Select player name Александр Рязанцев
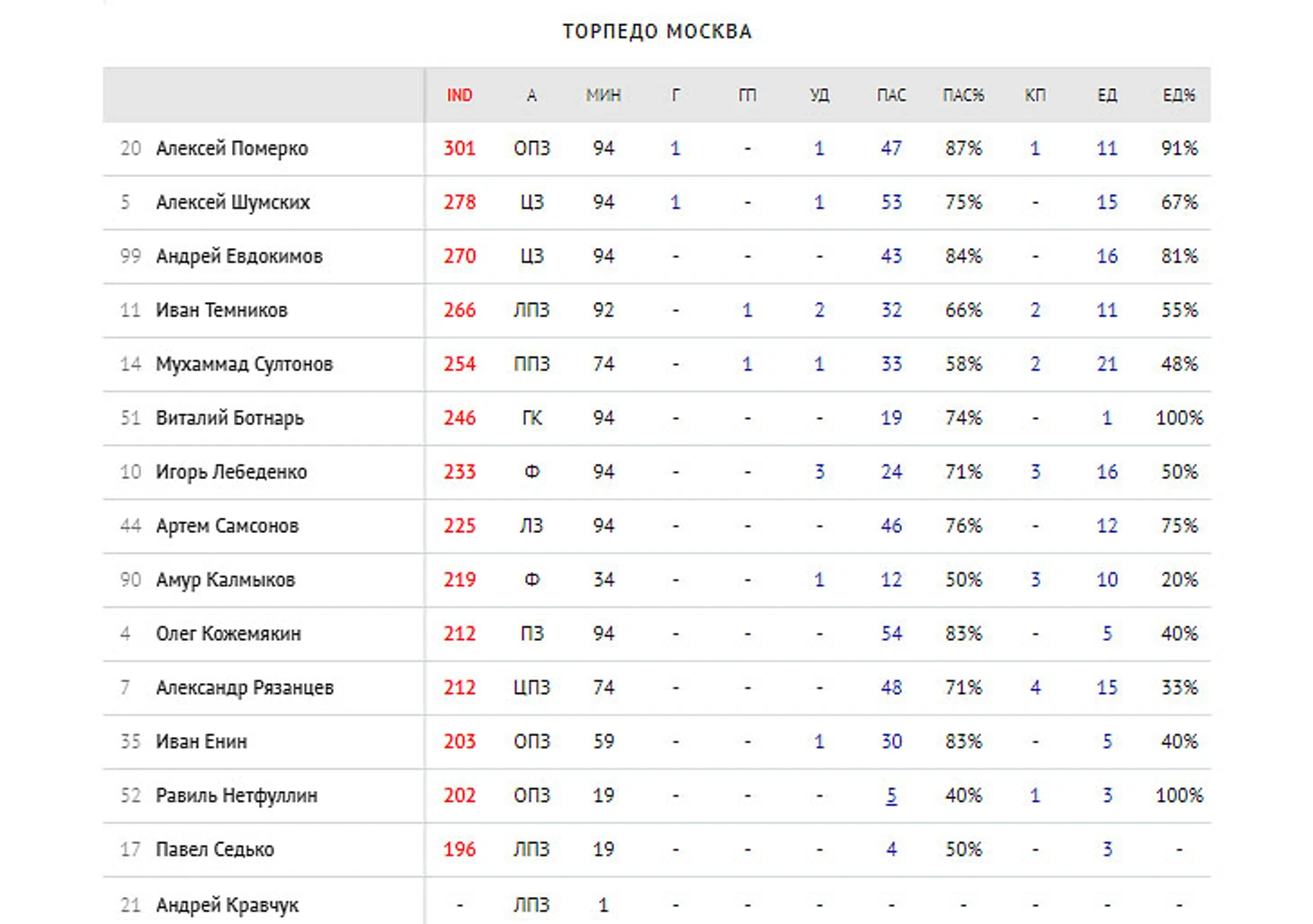 tap(245, 688)
